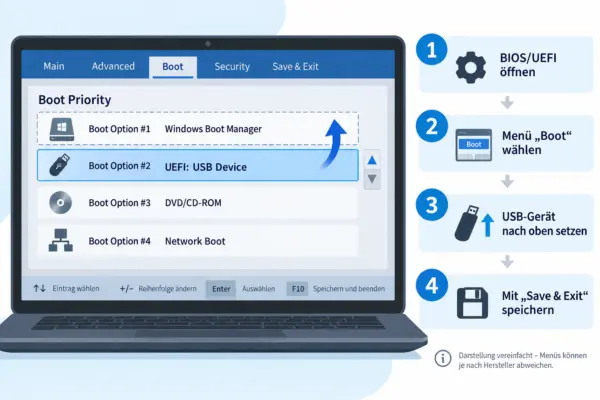This screenshot has height=400, width=600.
Task: Click Speichern und beenden label
Action: click(349, 289)
